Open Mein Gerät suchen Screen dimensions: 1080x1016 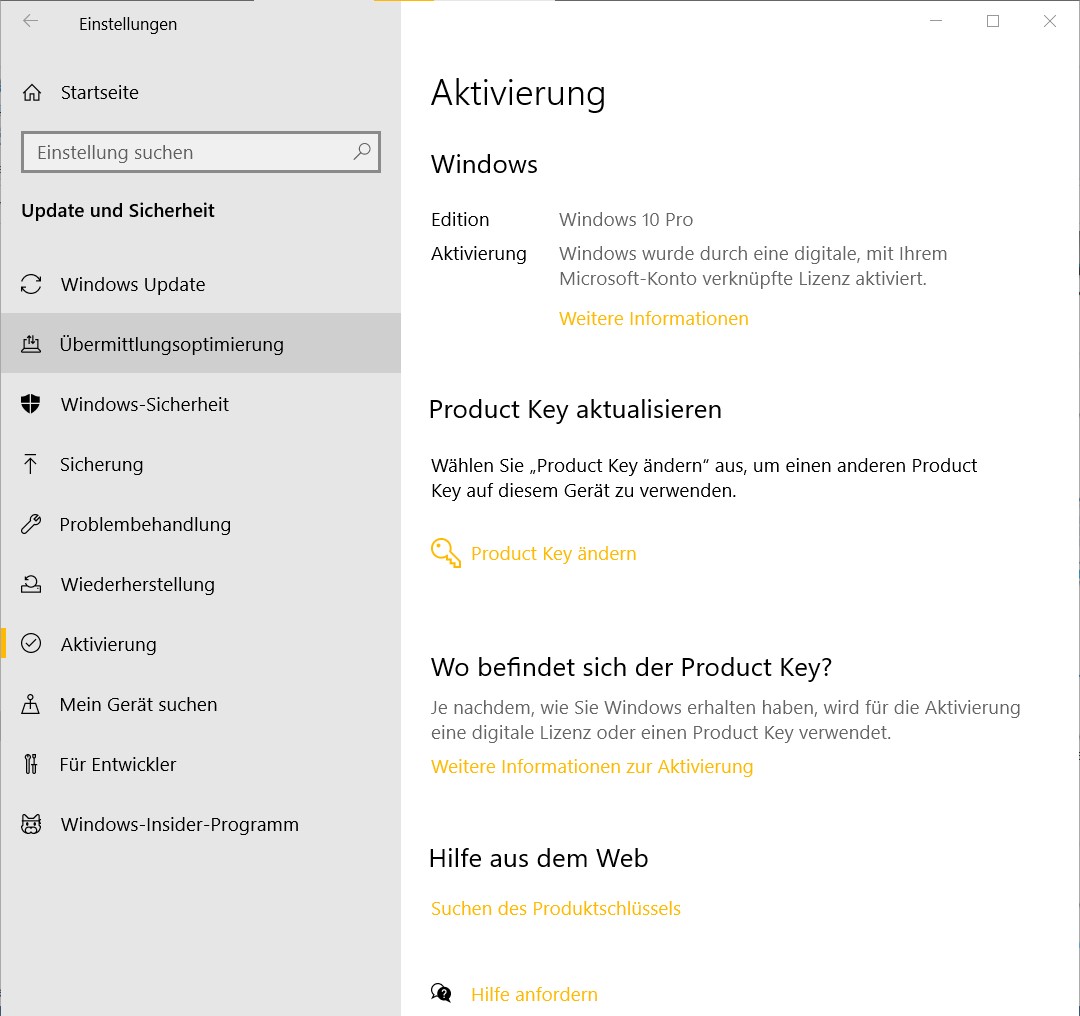[200, 704]
